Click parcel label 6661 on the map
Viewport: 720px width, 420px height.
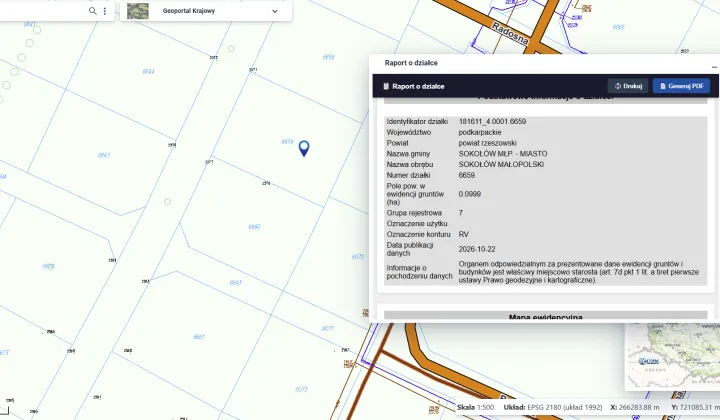tap(199, 337)
